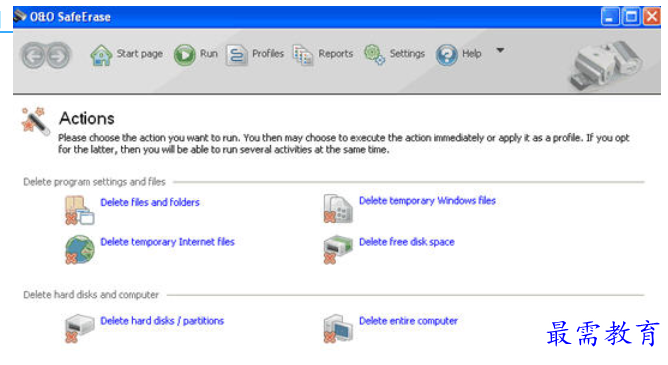Choose Delete files and folders link

(150, 202)
